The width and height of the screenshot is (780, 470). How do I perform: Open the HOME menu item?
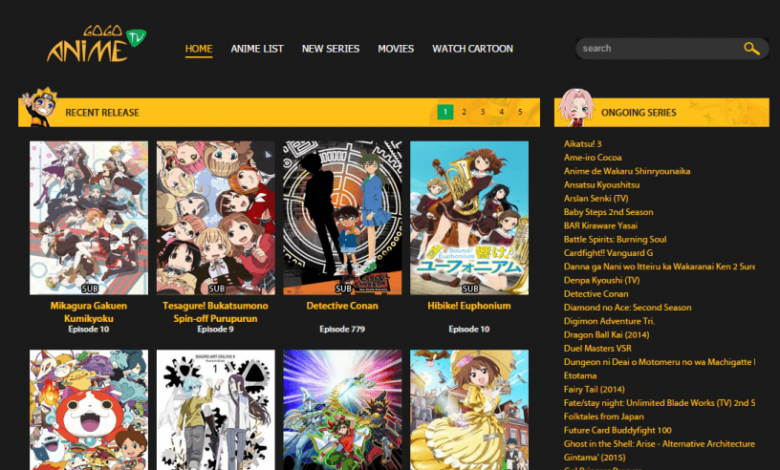[x=198, y=49]
